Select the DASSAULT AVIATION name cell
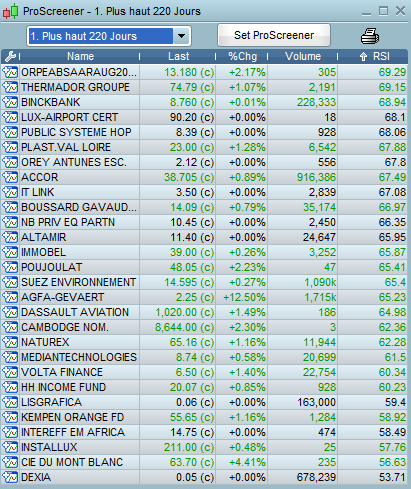Image resolution: width=411 pixels, height=489 pixels. (x=80, y=312)
